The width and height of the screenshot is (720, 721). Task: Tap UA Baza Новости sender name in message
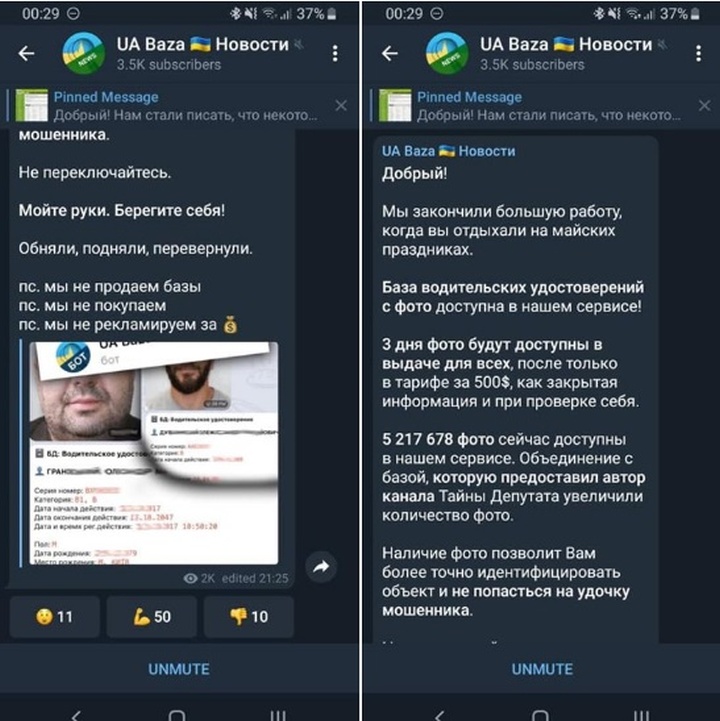[448, 151]
